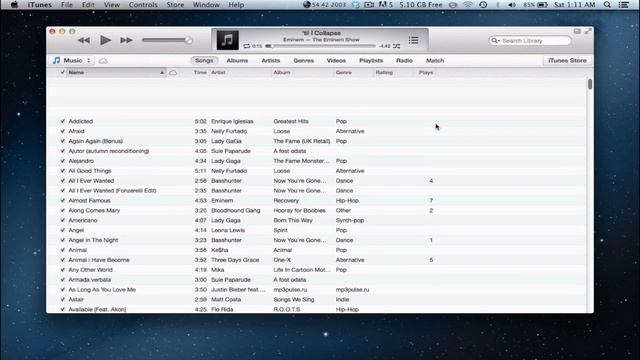The image size is (640, 360).
Task: Sort by the Album column header
Action: (x=282, y=73)
